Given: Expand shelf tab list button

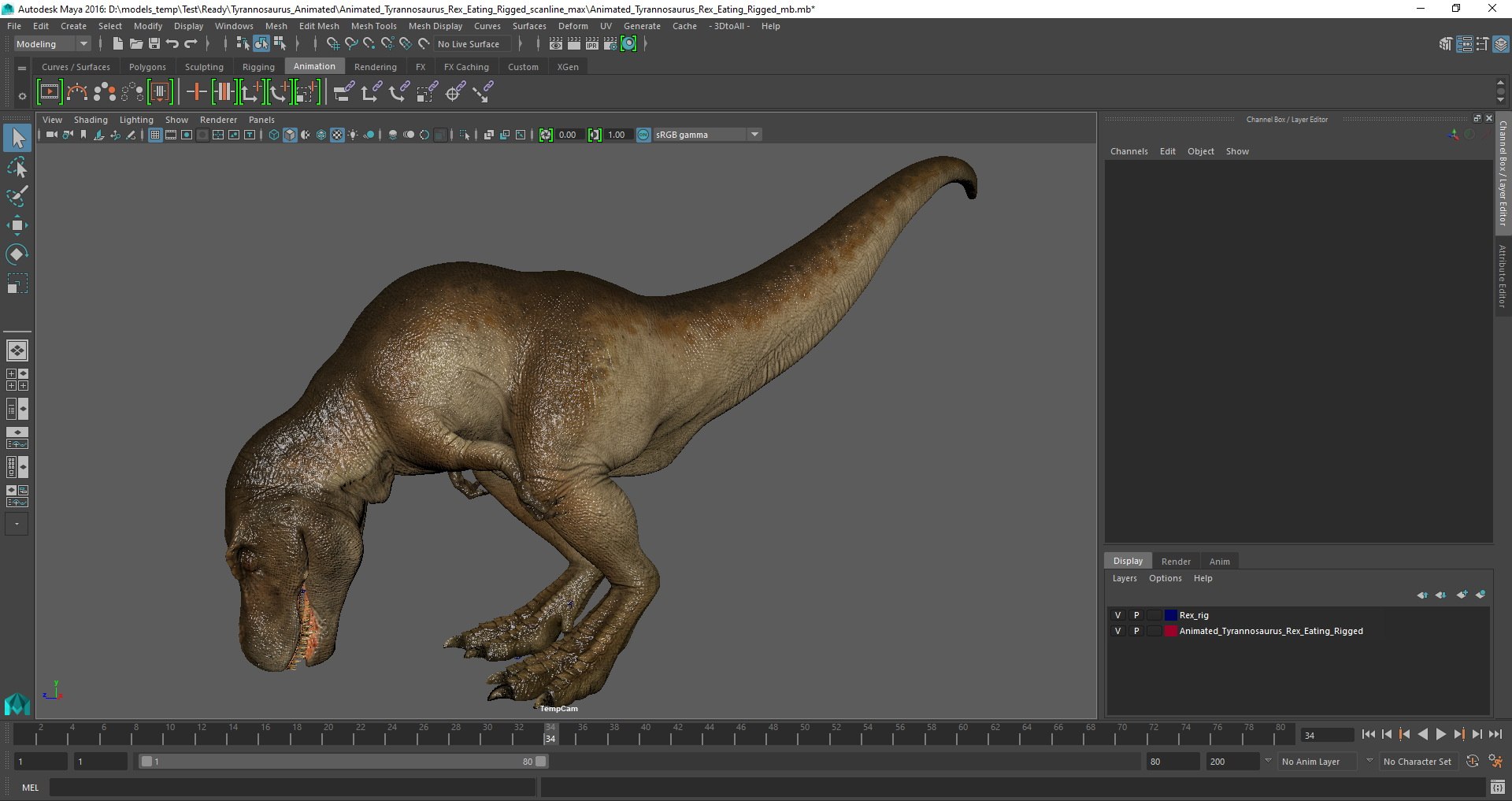Looking at the screenshot, I should click(x=22, y=68).
